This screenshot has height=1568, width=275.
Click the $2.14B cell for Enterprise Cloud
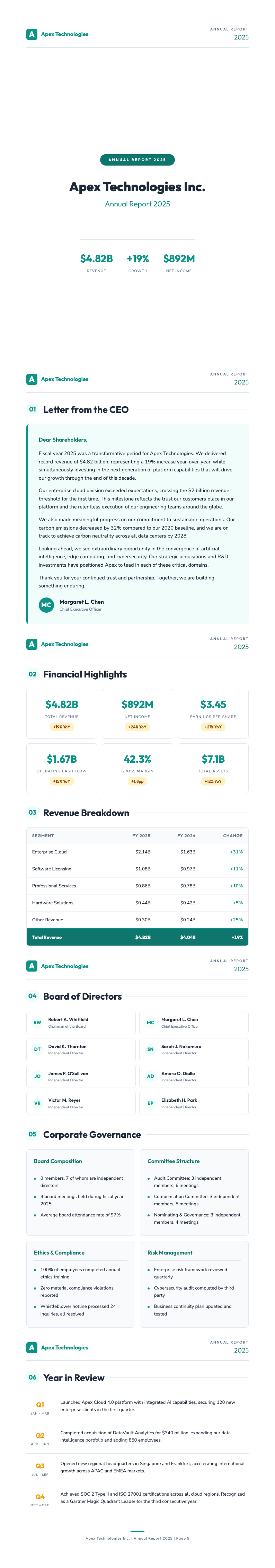[x=143, y=852]
